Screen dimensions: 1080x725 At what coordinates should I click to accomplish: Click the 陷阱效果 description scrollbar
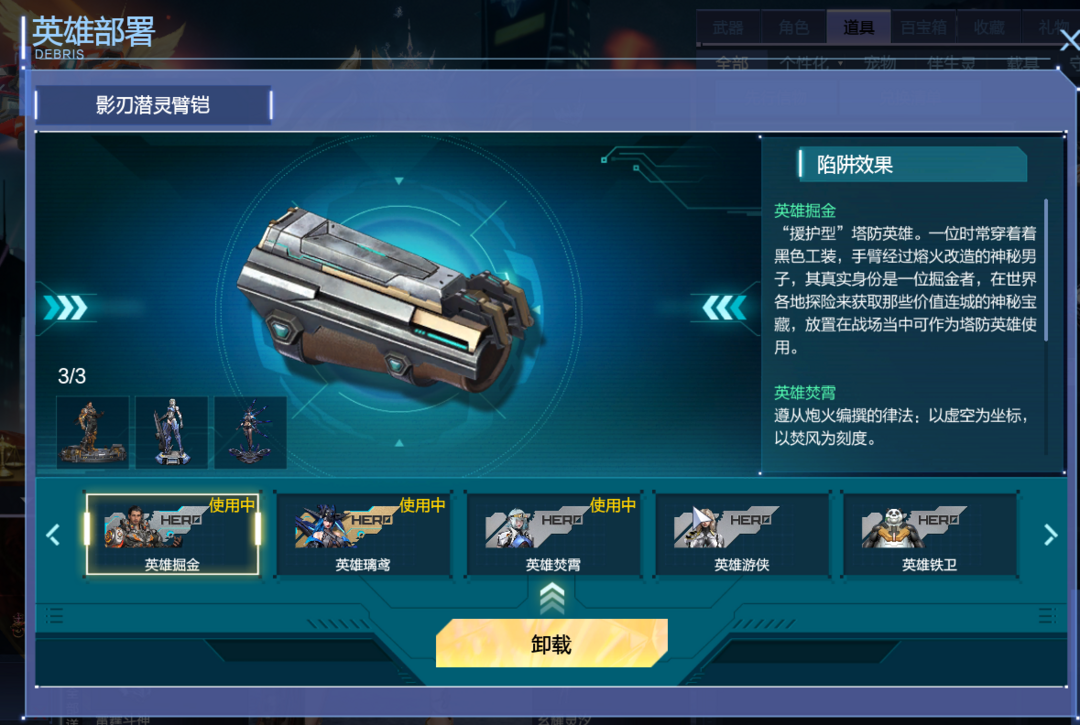[1046, 270]
